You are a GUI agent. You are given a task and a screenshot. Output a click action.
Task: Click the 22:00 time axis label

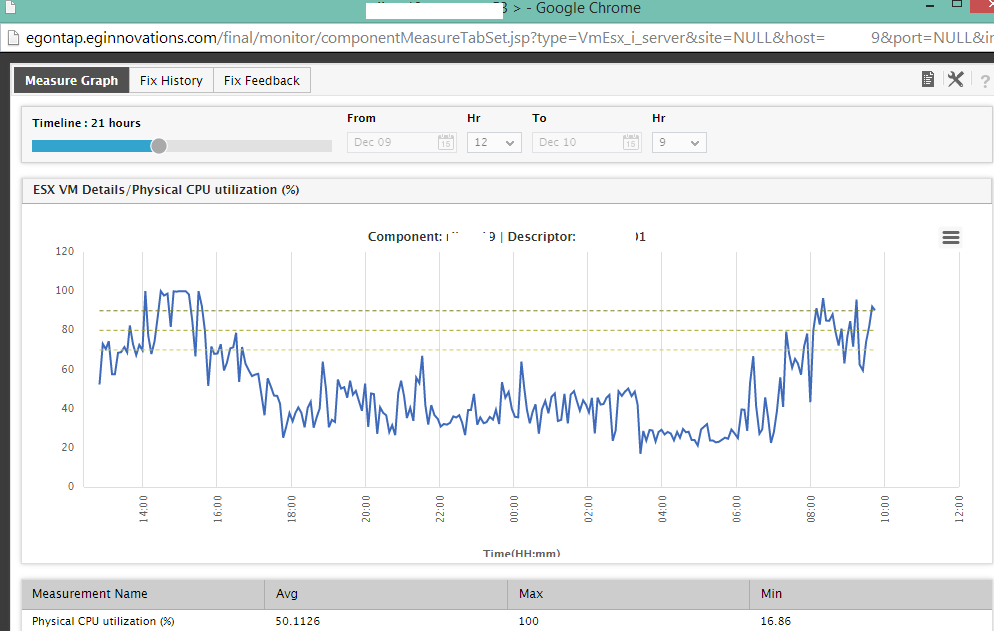click(440, 509)
